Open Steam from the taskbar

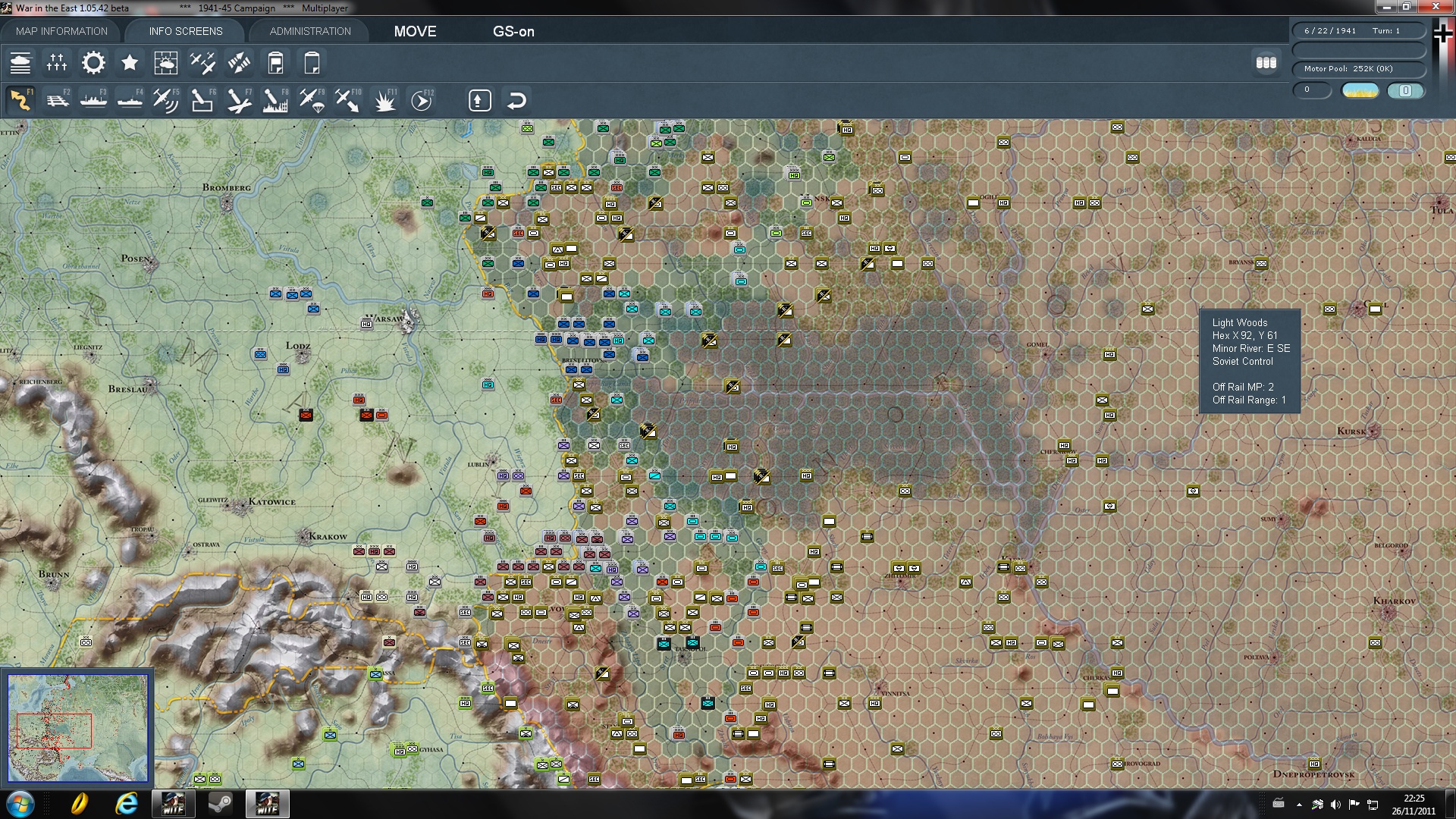coord(221,804)
